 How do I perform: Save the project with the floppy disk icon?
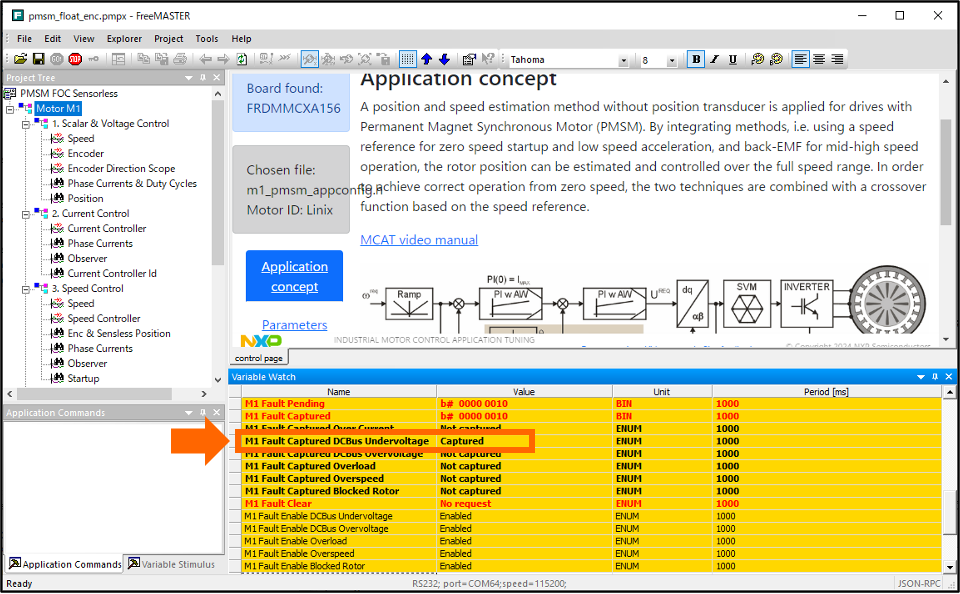(x=39, y=59)
